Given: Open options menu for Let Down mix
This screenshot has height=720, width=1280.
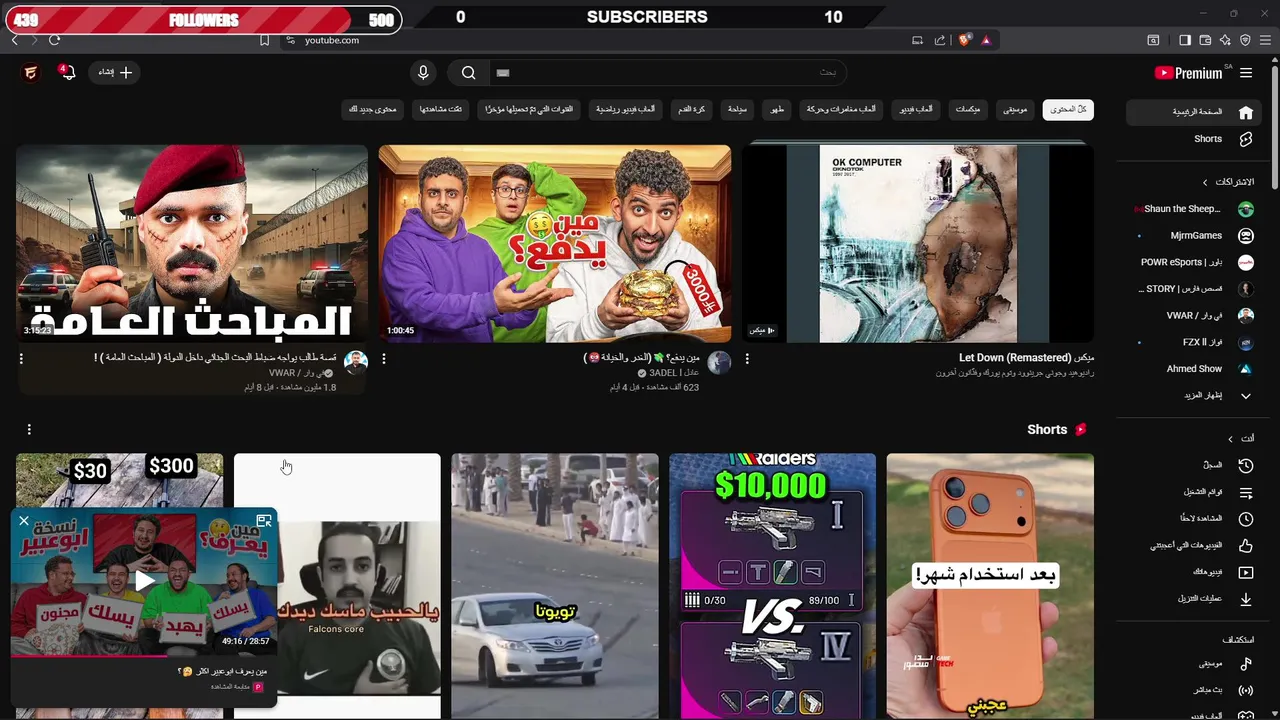Looking at the screenshot, I should tap(747, 358).
